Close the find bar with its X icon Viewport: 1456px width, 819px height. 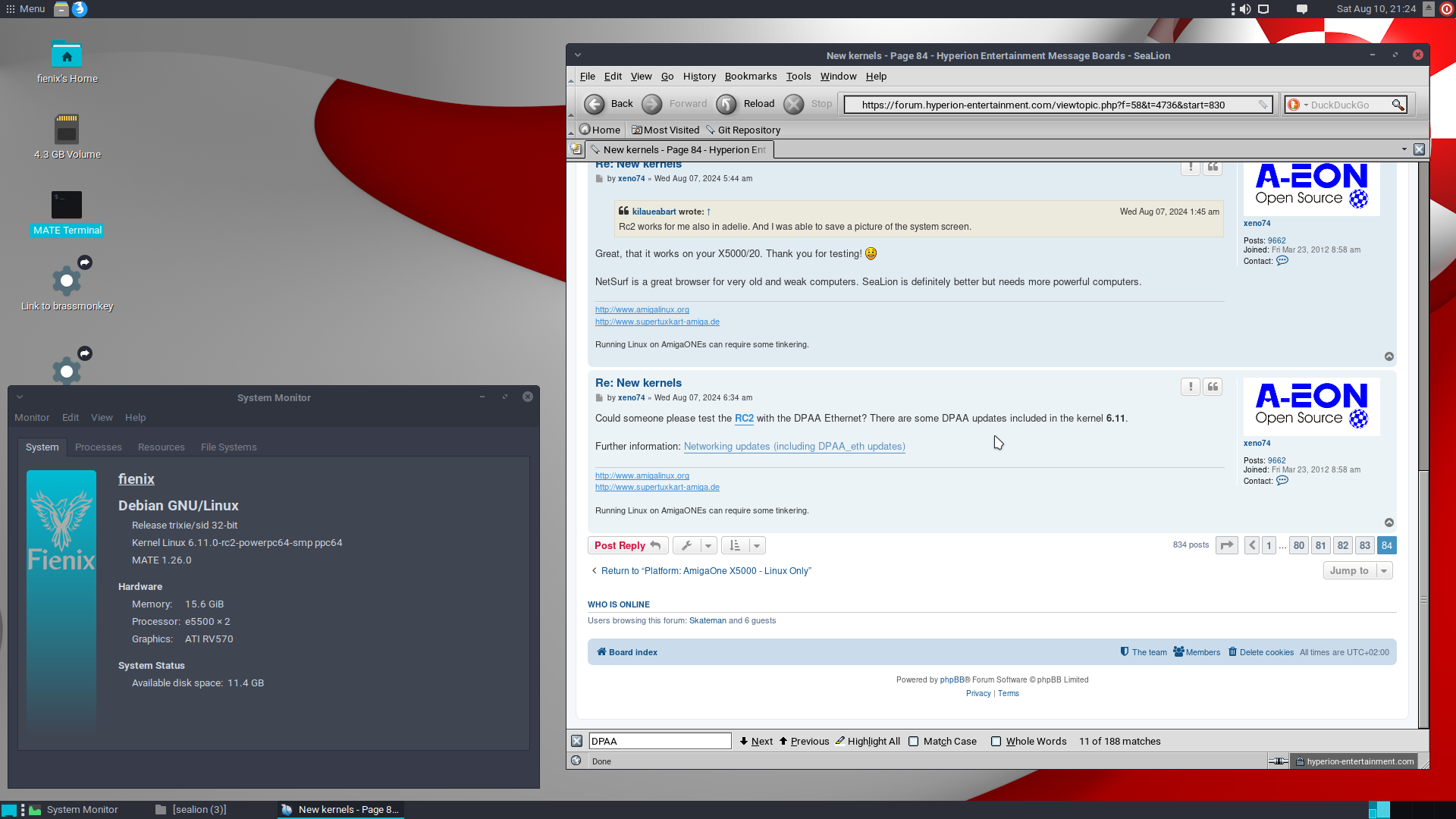[x=576, y=741]
